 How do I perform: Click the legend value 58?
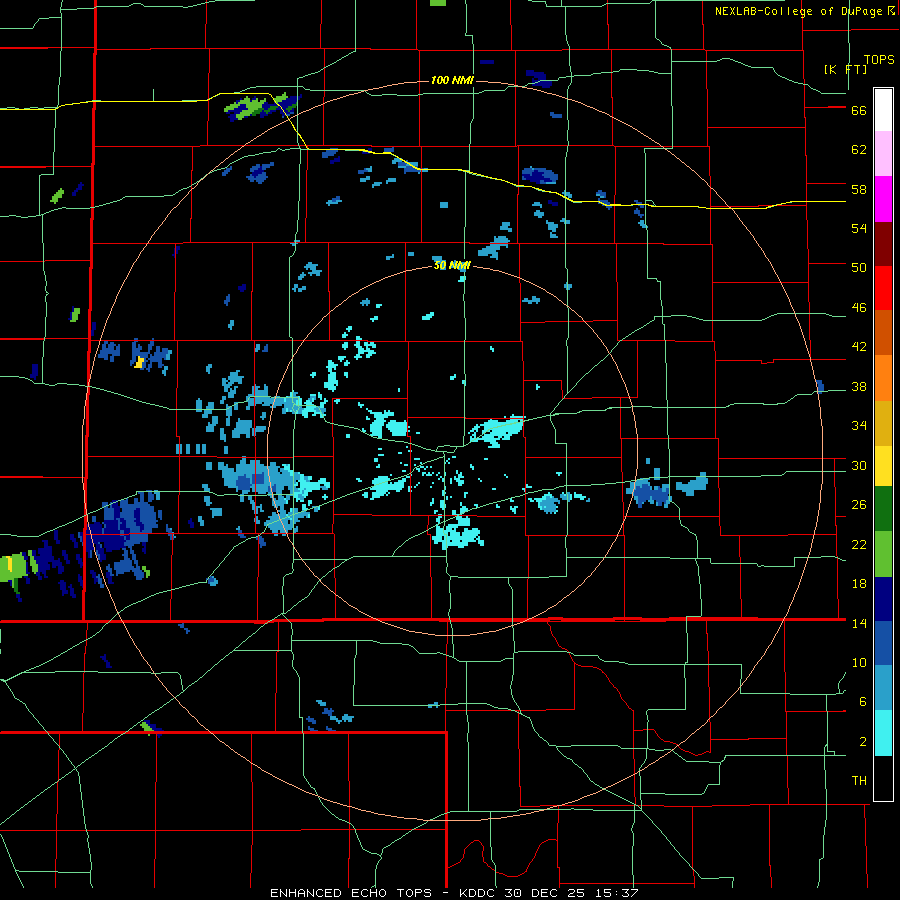859,189
